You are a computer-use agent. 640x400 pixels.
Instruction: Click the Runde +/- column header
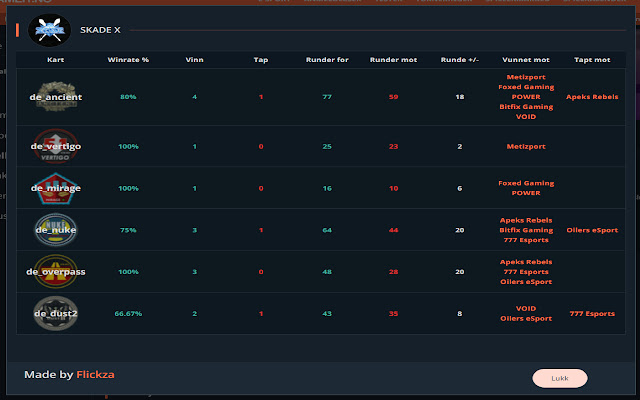(459, 60)
